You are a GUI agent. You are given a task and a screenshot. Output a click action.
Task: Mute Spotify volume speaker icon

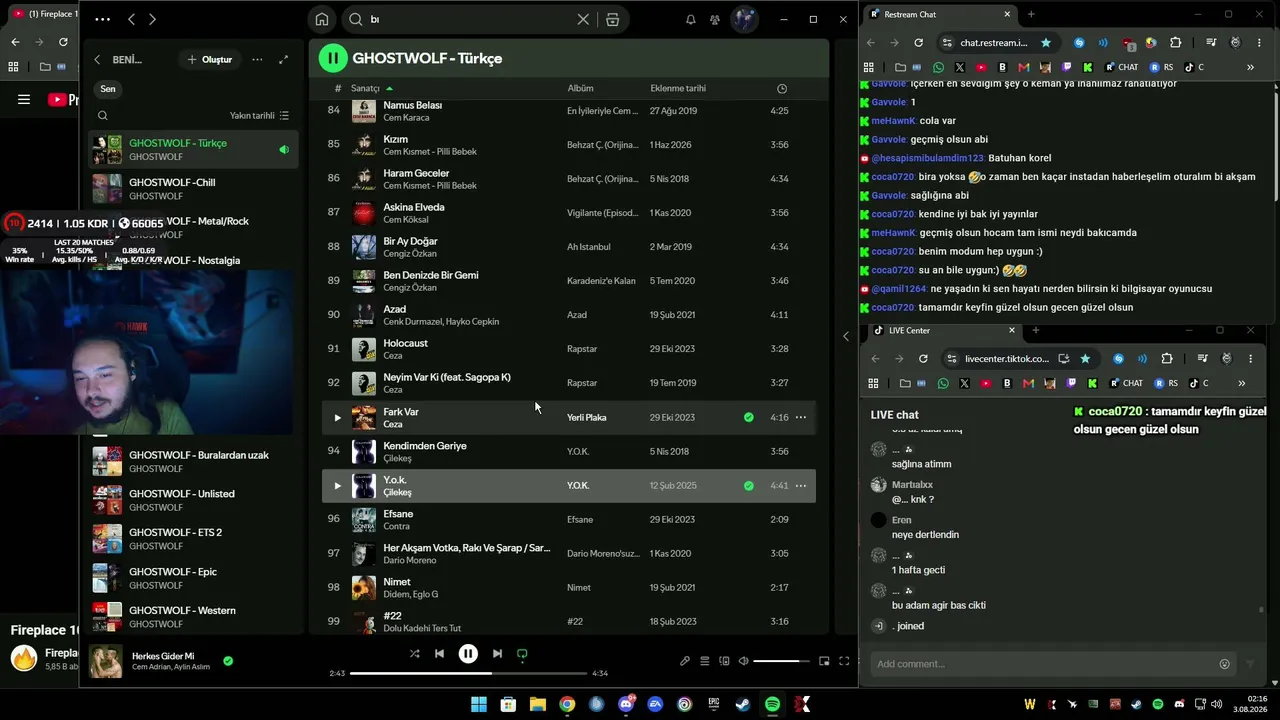pyautogui.click(x=744, y=661)
